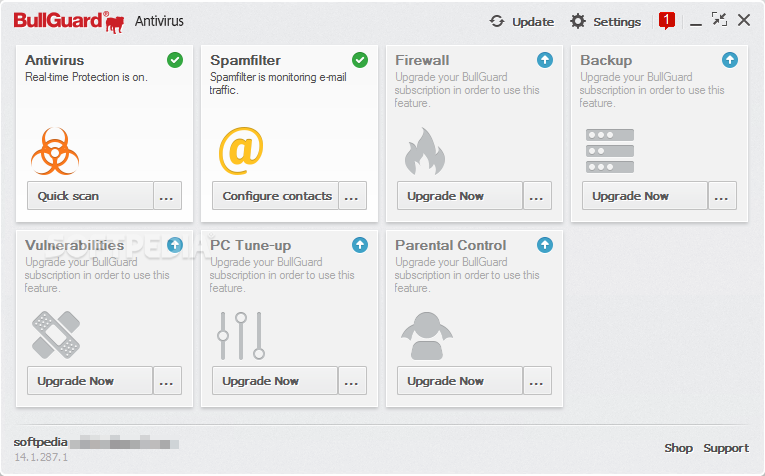The height and width of the screenshot is (476, 765).
Task: Click the softpedia account name
Action: pyautogui.click(x=40, y=442)
